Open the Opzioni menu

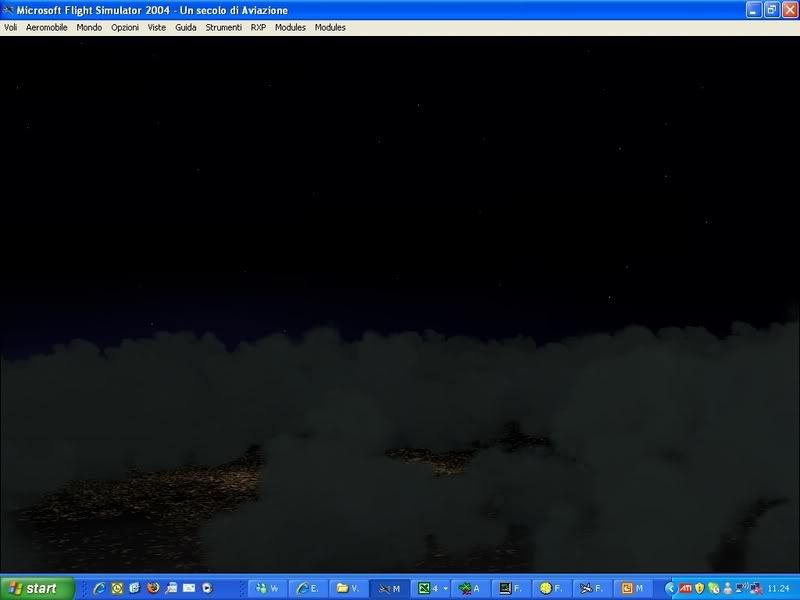(125, 28)
